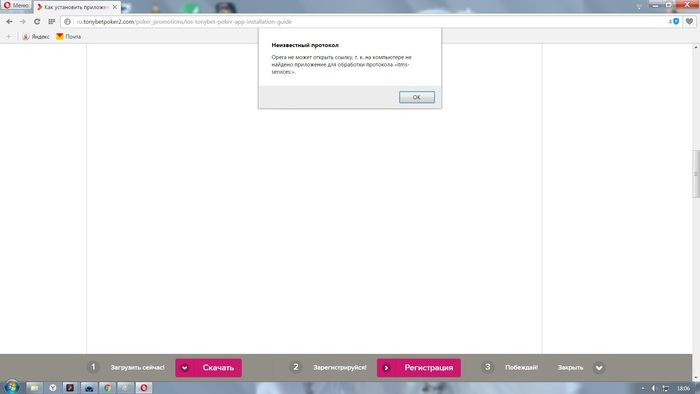The height and width of the screenshot is (394, 700).
Task: Open Yandex Browser from the taskbar
Action: [x=53, y=388]
